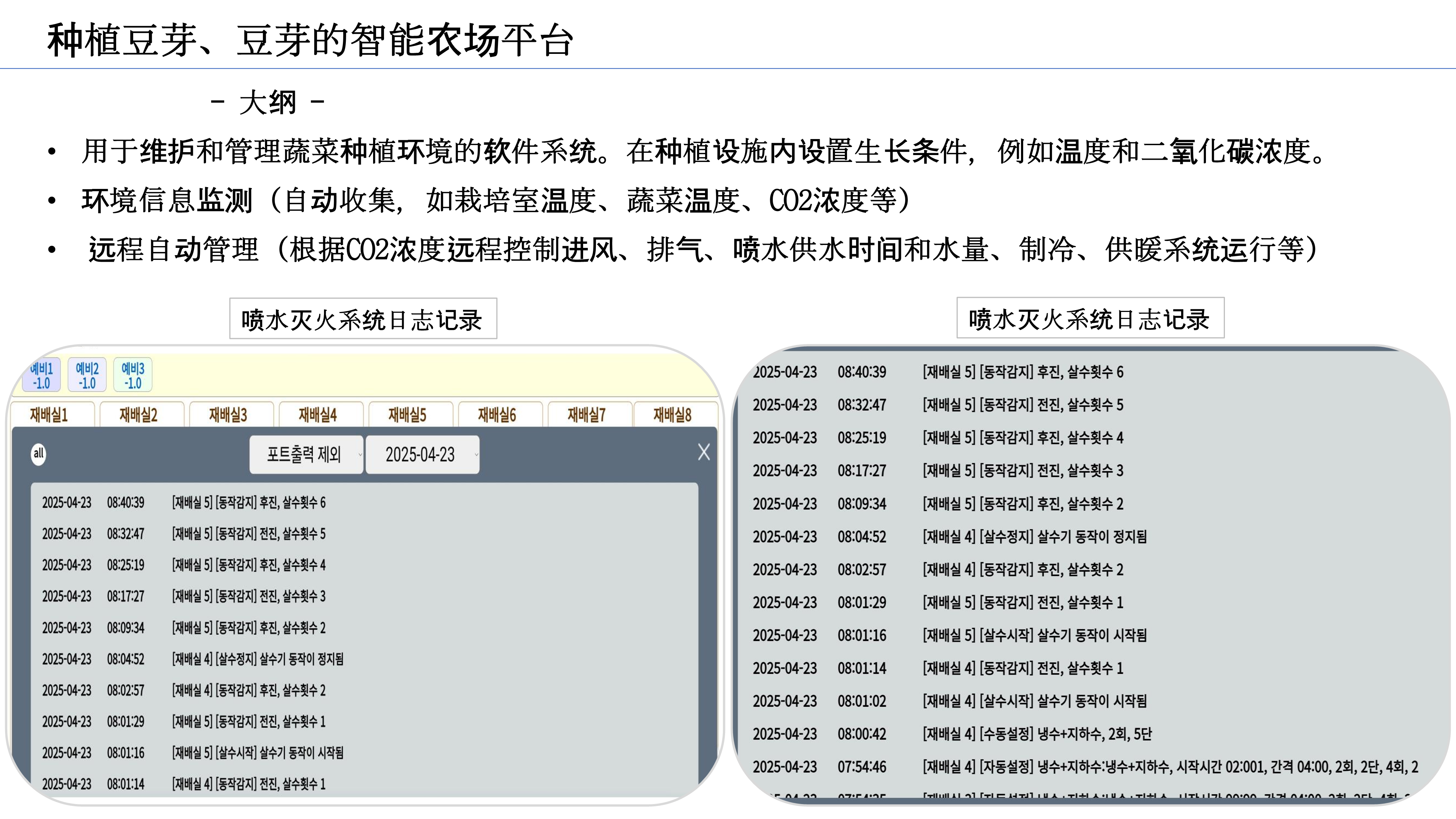Click the 예비3 sensor badge
Viewport: 1456px width, 819px height.
133,375
